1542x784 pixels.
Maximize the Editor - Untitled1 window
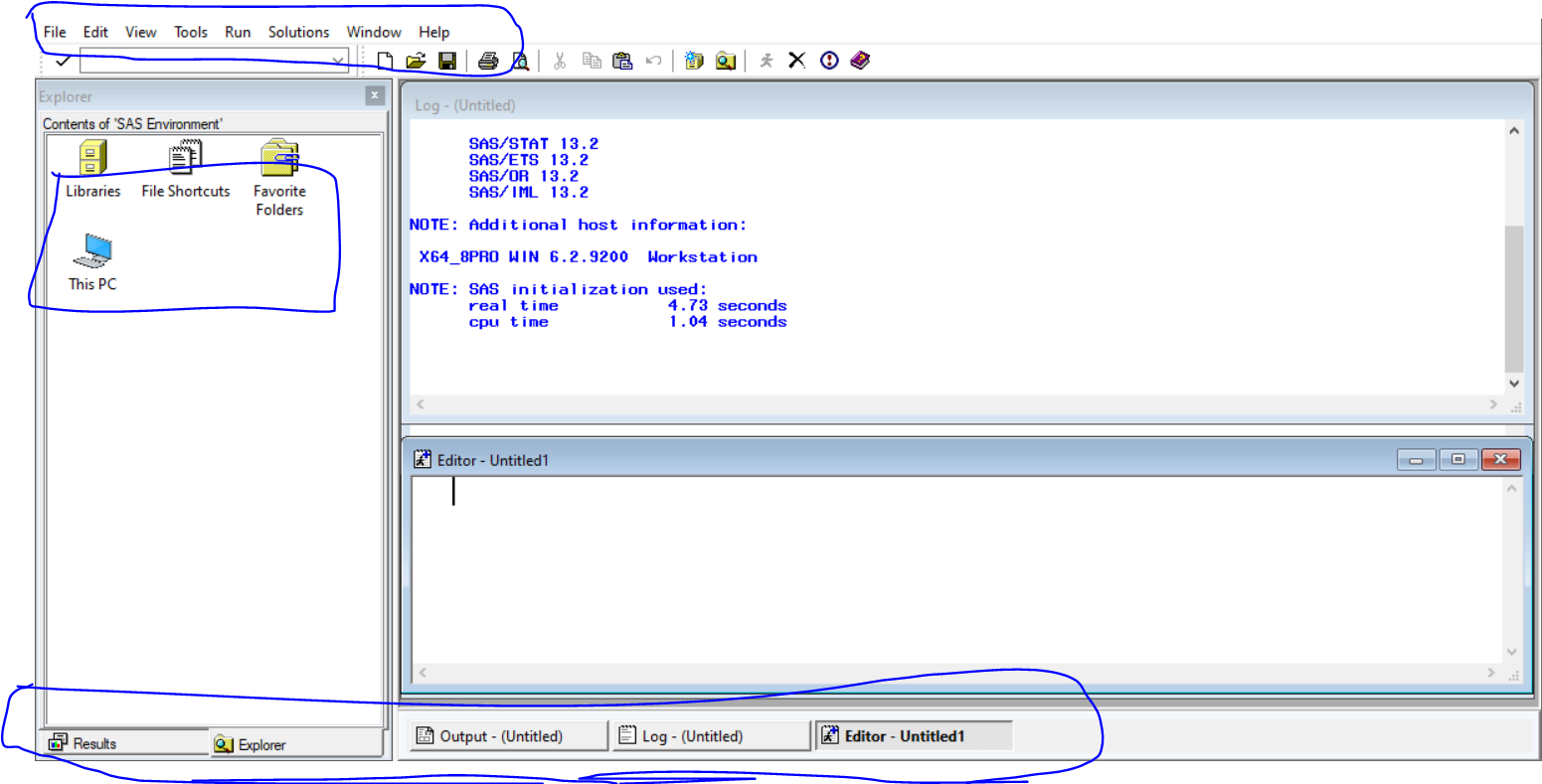click(x=1457, y=459)
